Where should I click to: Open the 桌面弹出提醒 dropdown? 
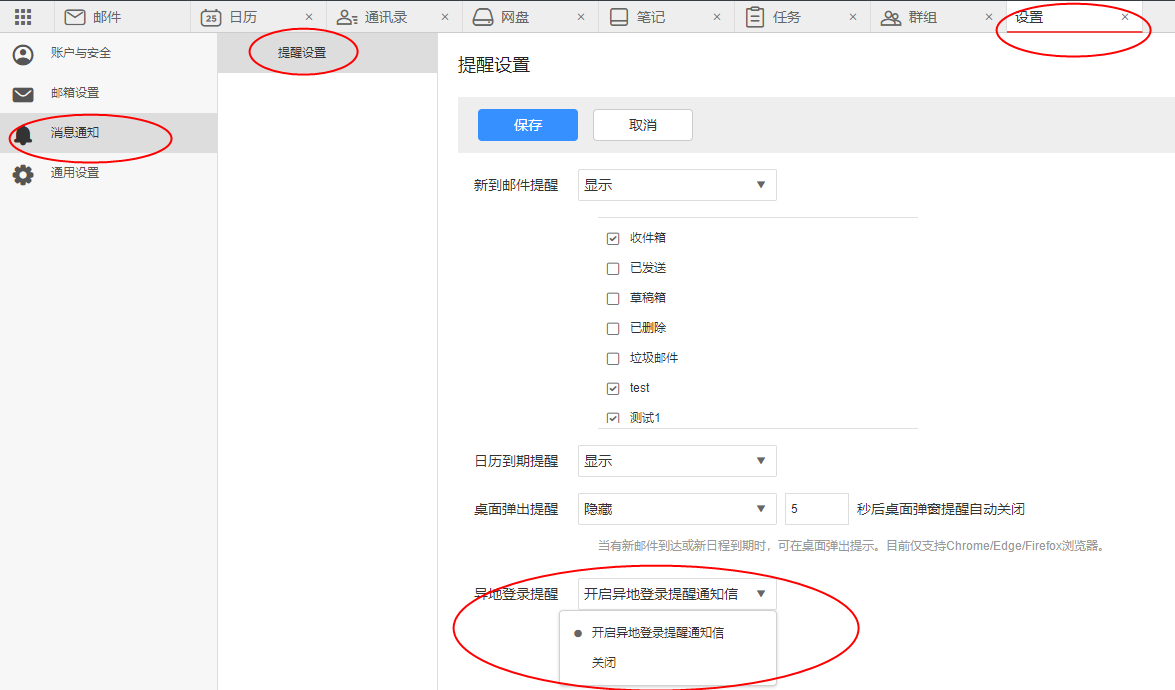(x=677, y=509)
